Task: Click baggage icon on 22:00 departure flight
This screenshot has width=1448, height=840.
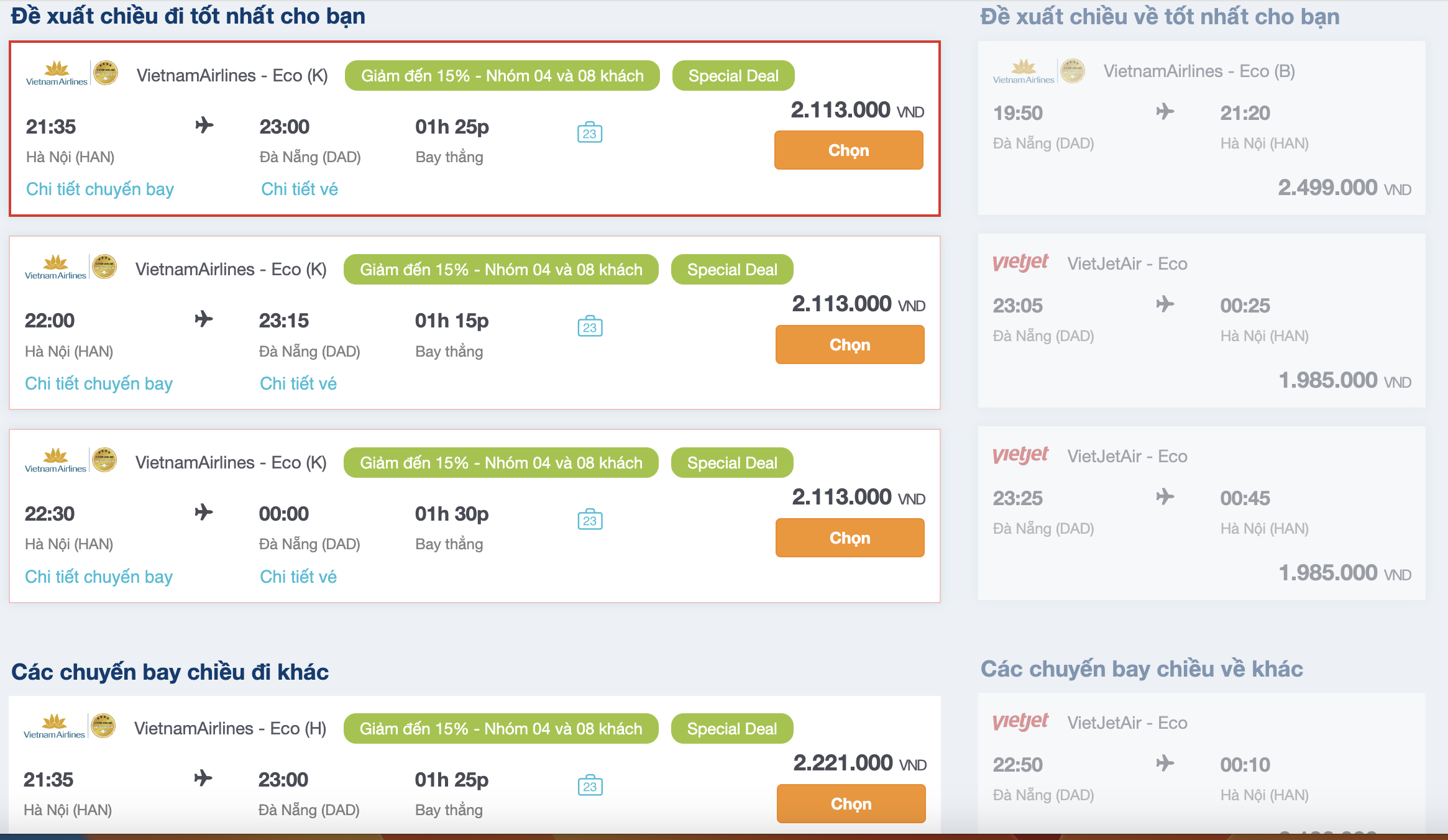Action: (x=590, y=326)
